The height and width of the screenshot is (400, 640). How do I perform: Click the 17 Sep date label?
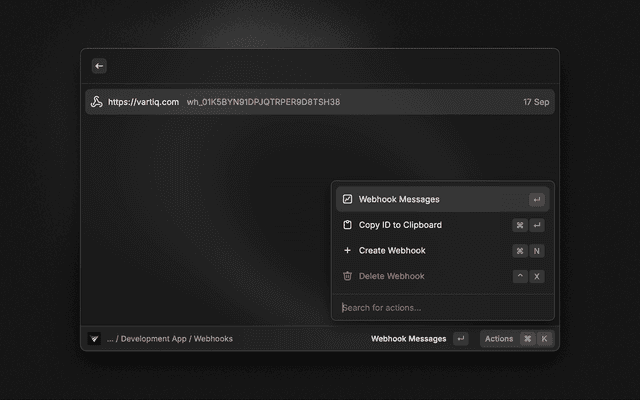click(536, 102)
